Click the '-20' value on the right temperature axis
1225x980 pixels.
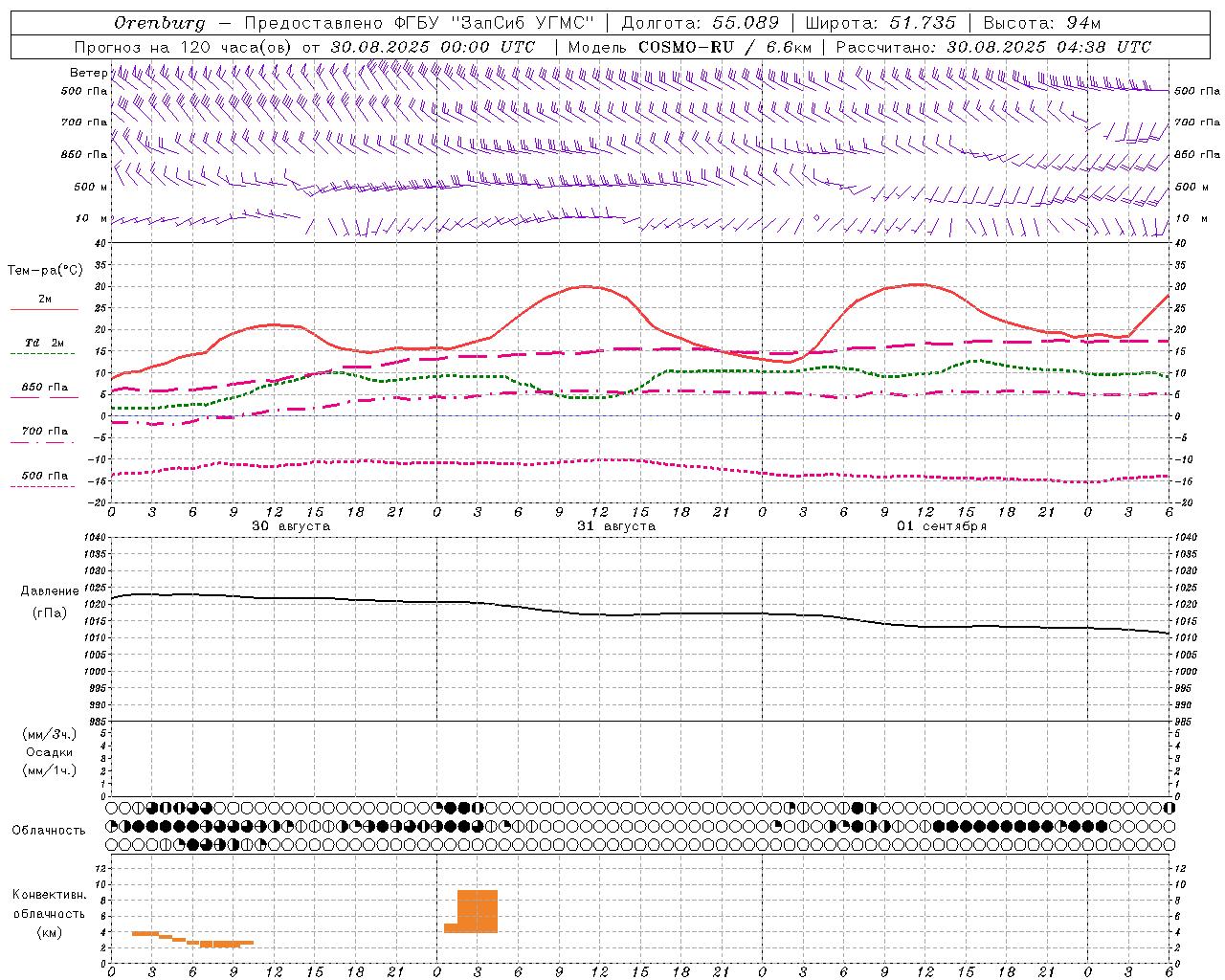coord(1183,502)
